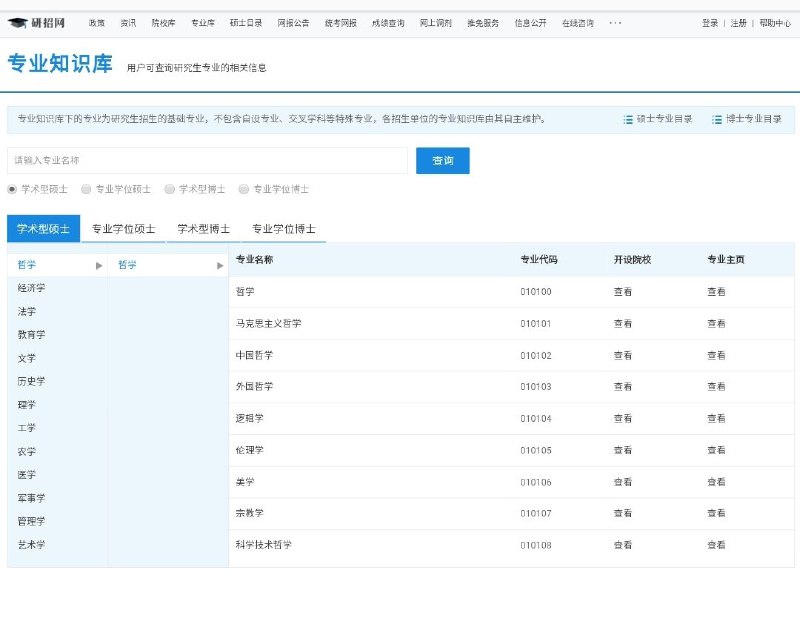View 专业主页 for 伦理学
800x630 pixels.
point(716,450)
